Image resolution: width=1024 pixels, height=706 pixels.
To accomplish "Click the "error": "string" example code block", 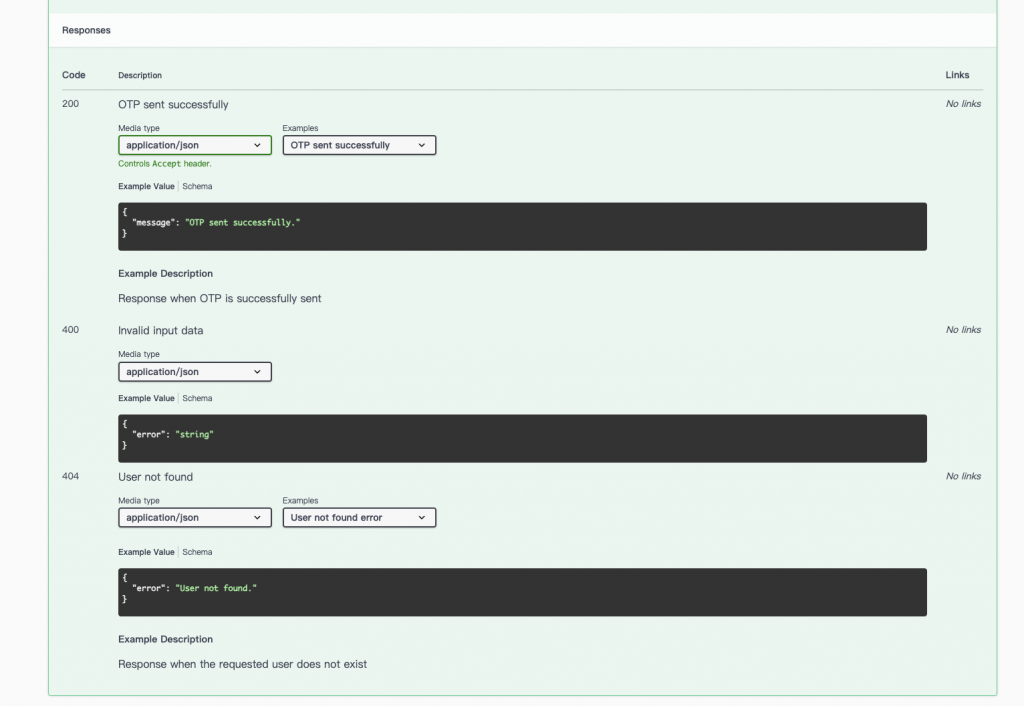I will point(522,438).
